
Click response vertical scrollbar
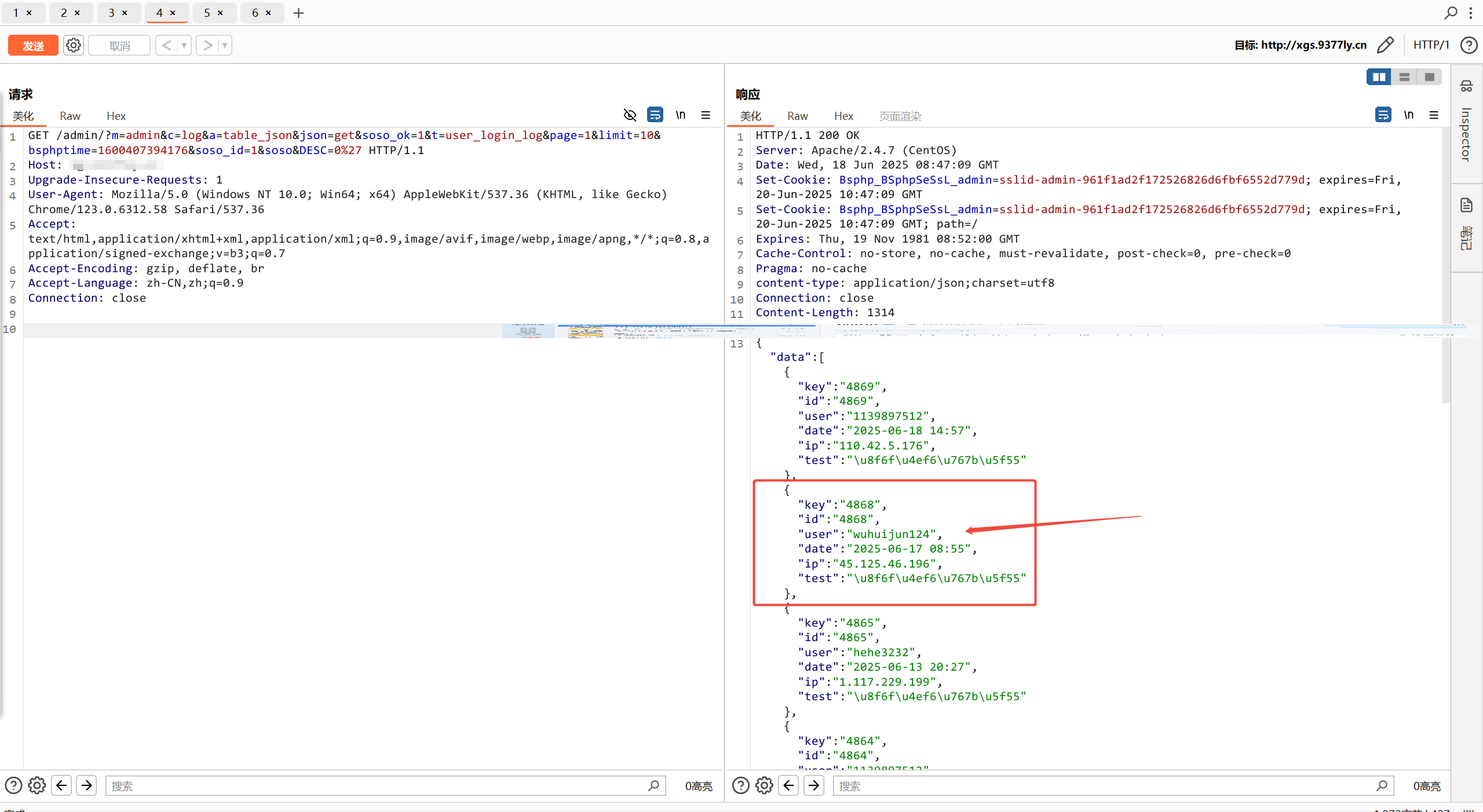click(x=1446, y=265)
